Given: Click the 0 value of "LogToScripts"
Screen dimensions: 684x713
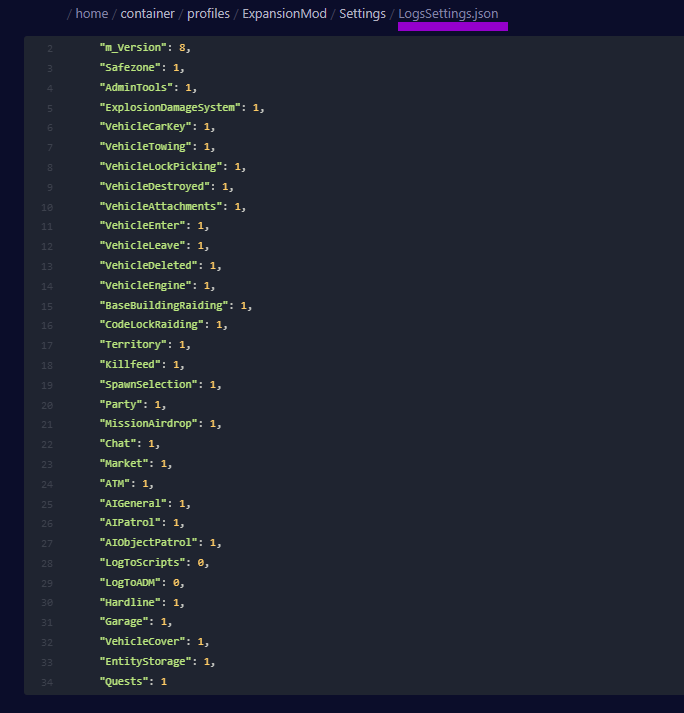Looking at the screenshot, I should (x=201, y=563).
